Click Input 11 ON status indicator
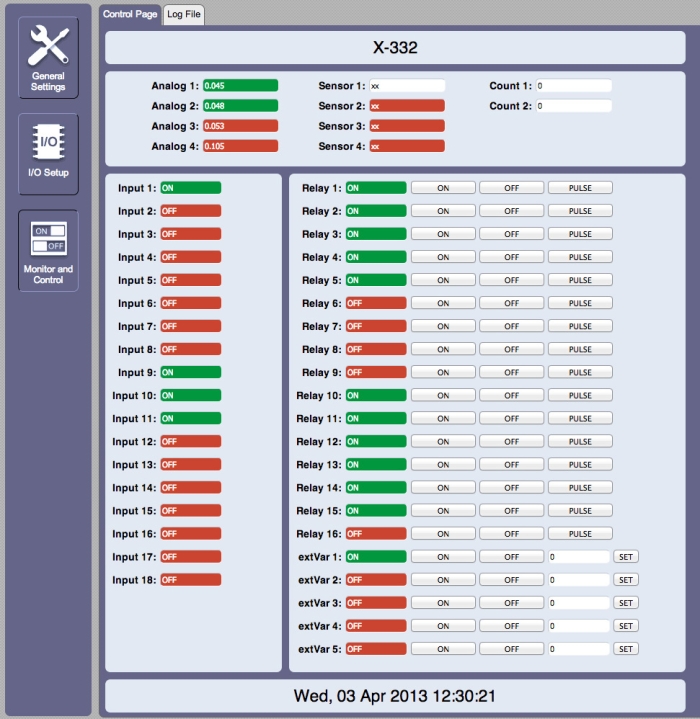 pyautogui.click(x=191, y=418)
